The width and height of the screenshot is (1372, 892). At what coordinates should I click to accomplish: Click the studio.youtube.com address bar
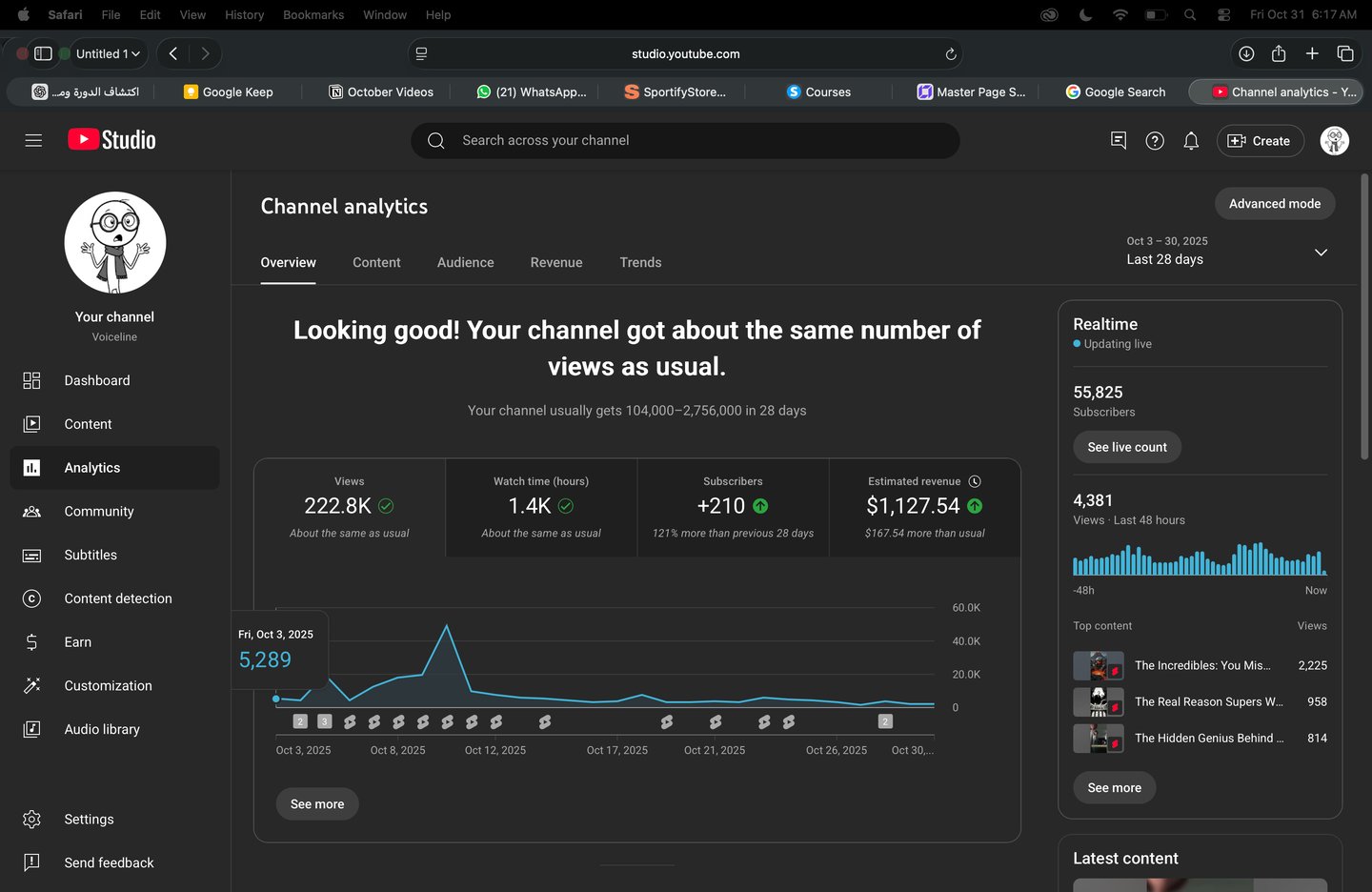(x=685, y=54)
